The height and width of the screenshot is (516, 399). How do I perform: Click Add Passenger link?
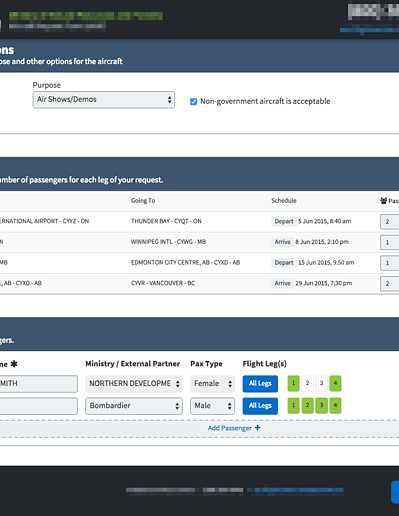click(234, 428)
